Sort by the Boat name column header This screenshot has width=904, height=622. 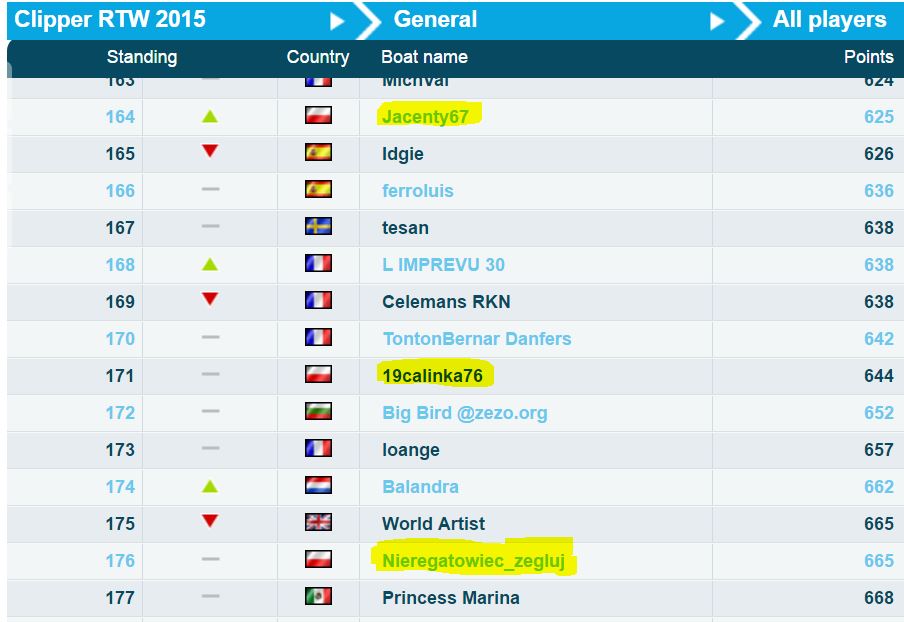pyautogui.click(x=424, y=56)
